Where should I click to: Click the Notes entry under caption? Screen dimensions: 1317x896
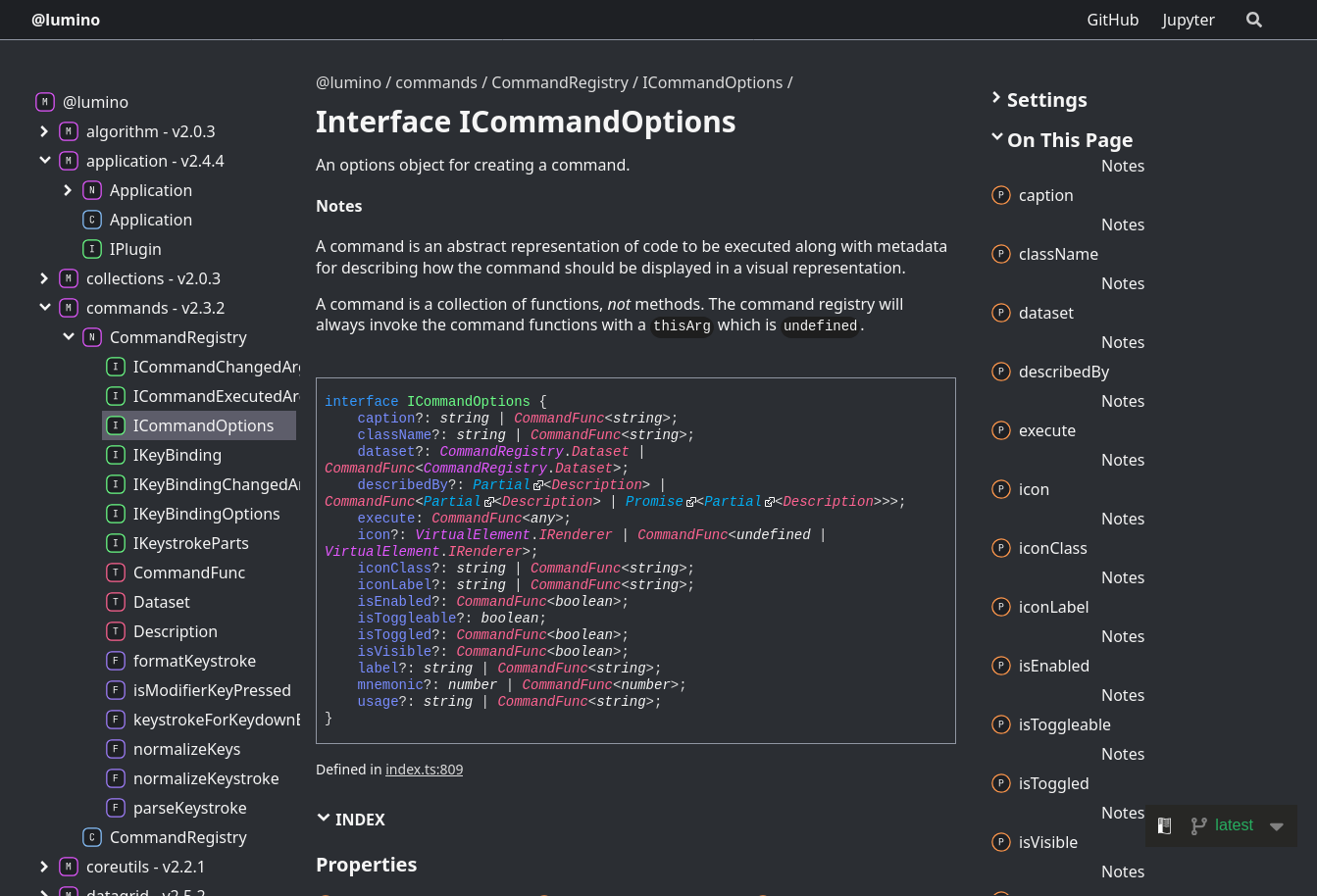click(1123, 224)
